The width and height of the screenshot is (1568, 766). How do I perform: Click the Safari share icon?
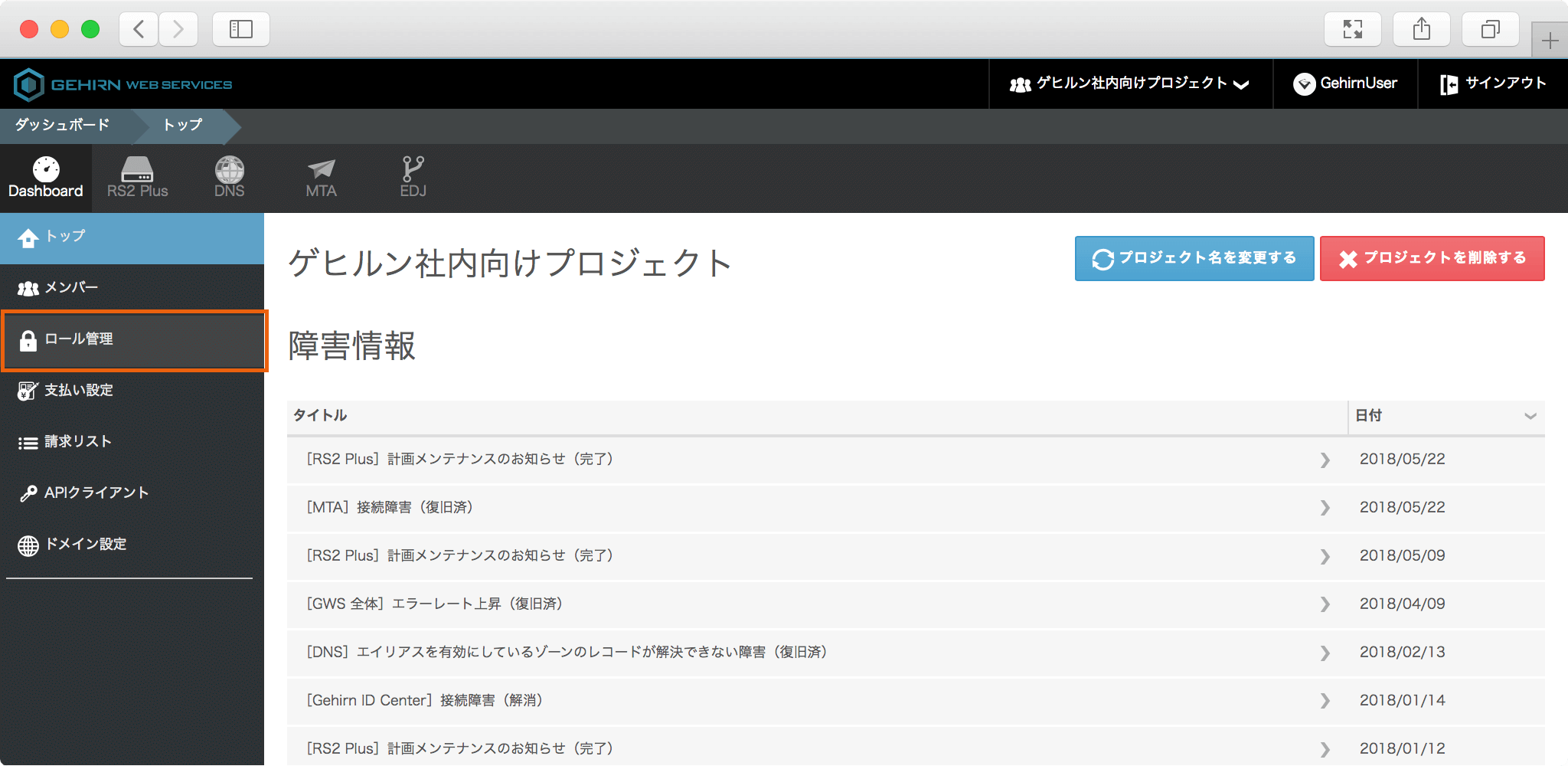click(x=1421, y=29)
